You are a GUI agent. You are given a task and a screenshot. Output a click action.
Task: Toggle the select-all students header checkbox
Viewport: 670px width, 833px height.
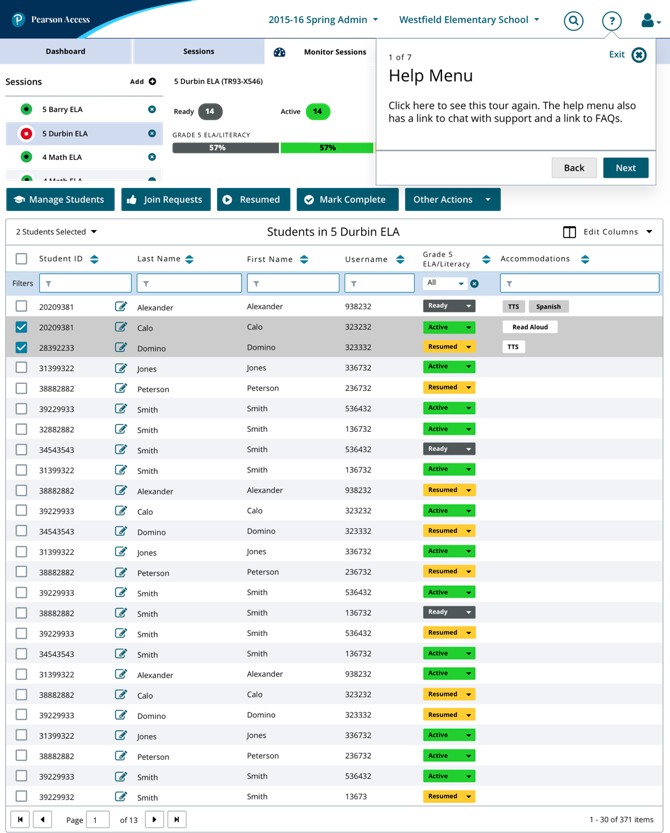point(21,259)
